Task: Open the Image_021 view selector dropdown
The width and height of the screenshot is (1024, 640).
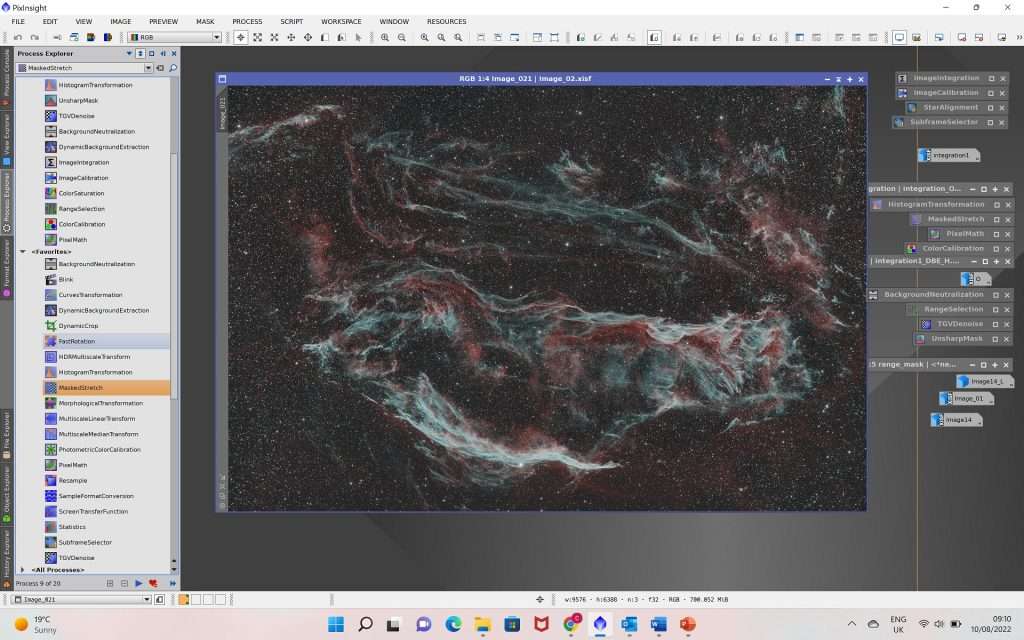Action: (x=147, y=600)
